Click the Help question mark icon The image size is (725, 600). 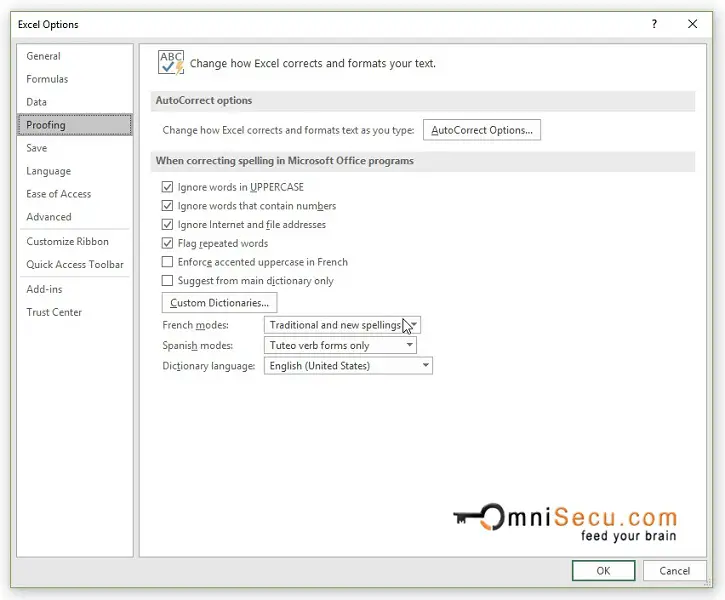click(x=655, y=24)
